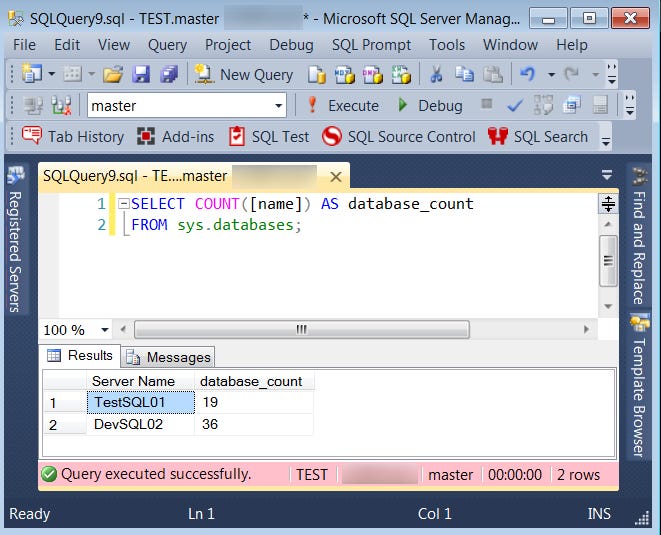661x535 pixels.
Task: Open the SQL Prompt menu
Action: [371, 45]
